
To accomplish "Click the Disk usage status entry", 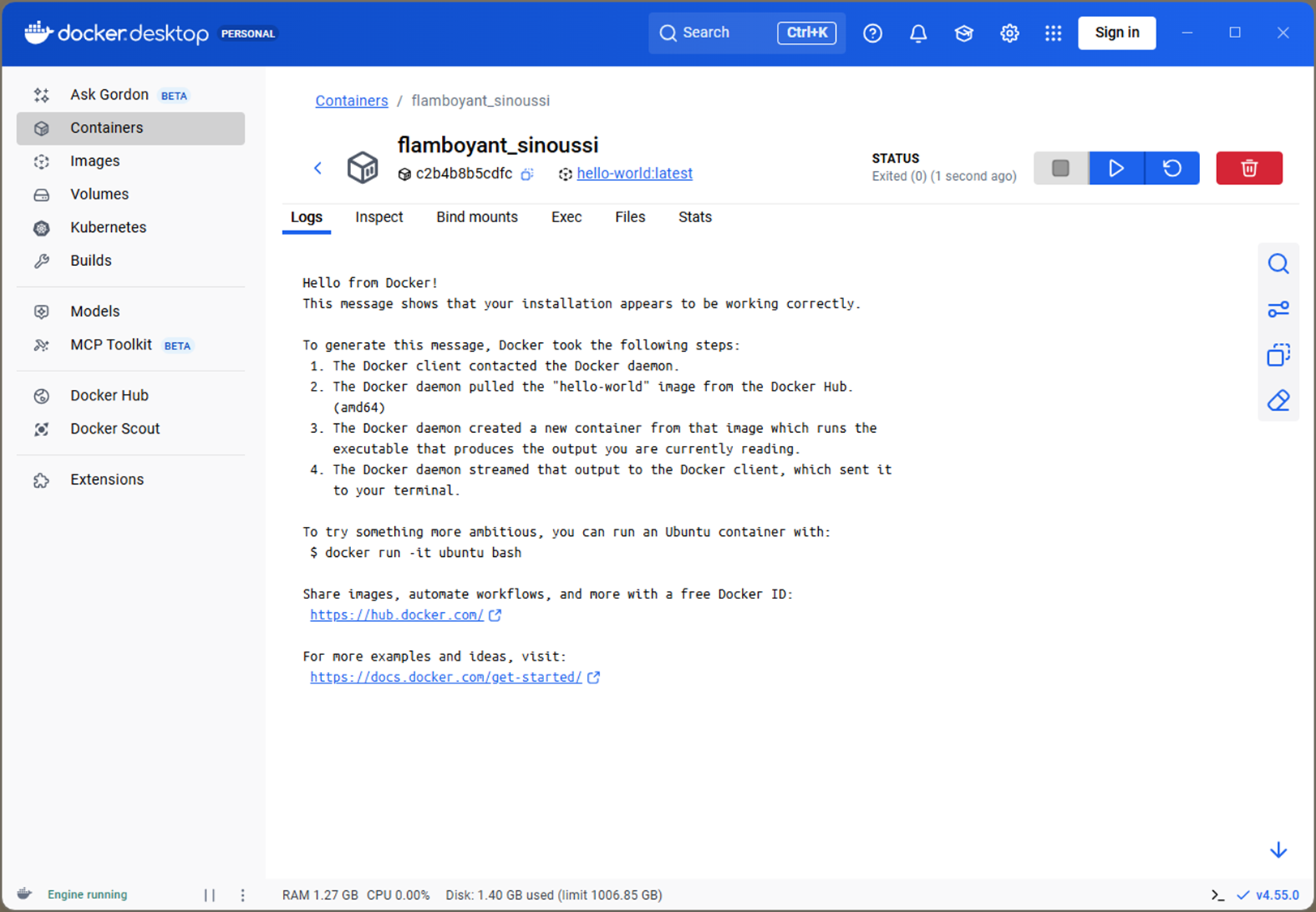I will [x=554, y=895].
